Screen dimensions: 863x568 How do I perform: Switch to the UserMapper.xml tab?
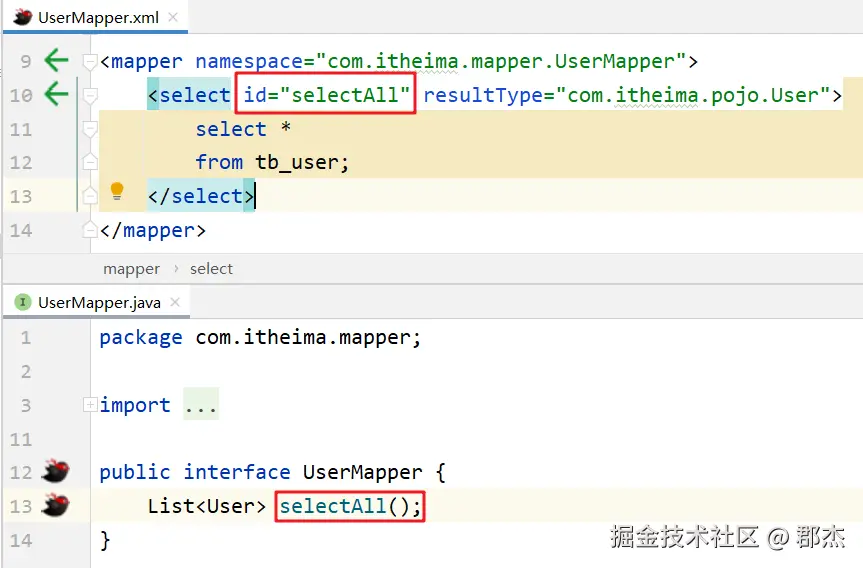point(98,18)
